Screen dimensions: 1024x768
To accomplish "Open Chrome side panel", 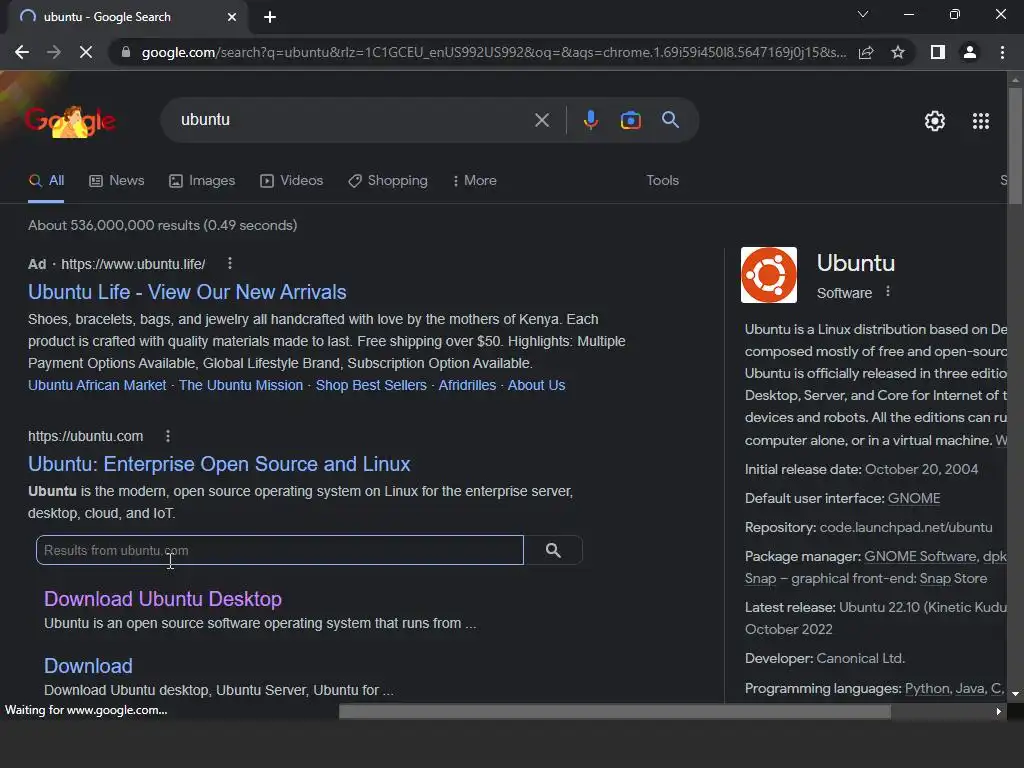I will [x=938, y=52].
